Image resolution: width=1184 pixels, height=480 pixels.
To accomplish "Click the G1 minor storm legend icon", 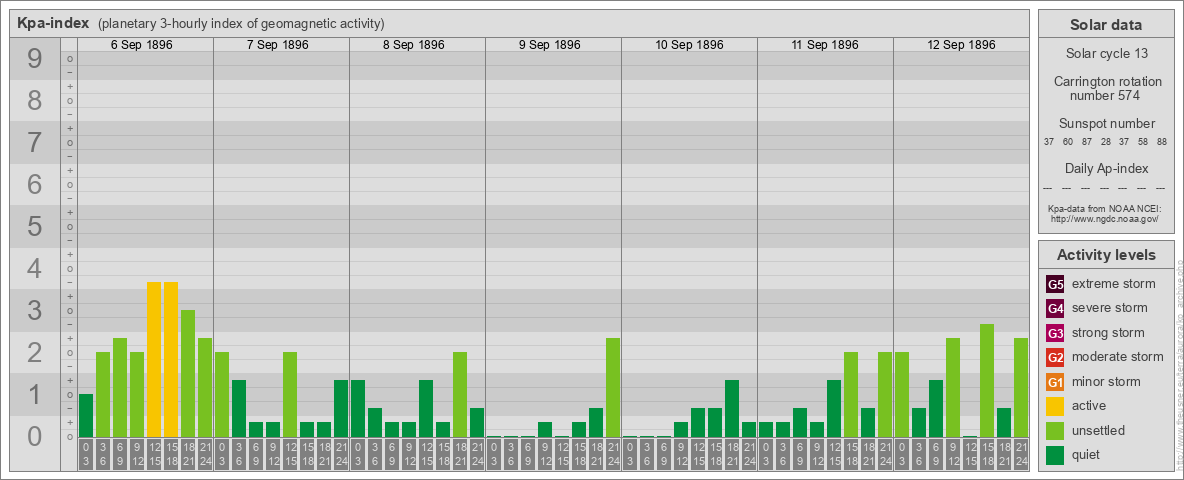I will [1055, 382].
